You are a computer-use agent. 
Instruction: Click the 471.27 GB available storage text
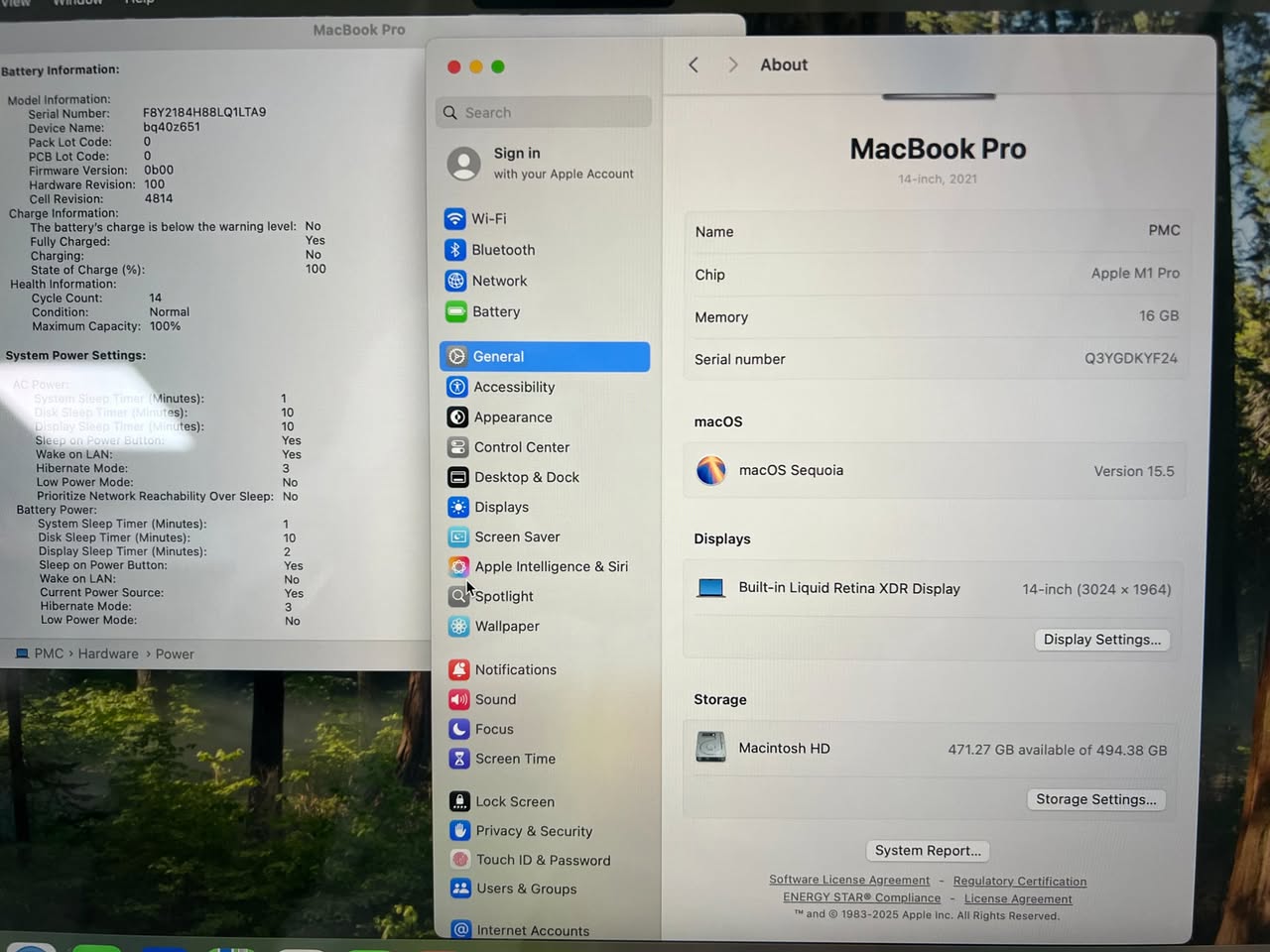pos(1058,750)
